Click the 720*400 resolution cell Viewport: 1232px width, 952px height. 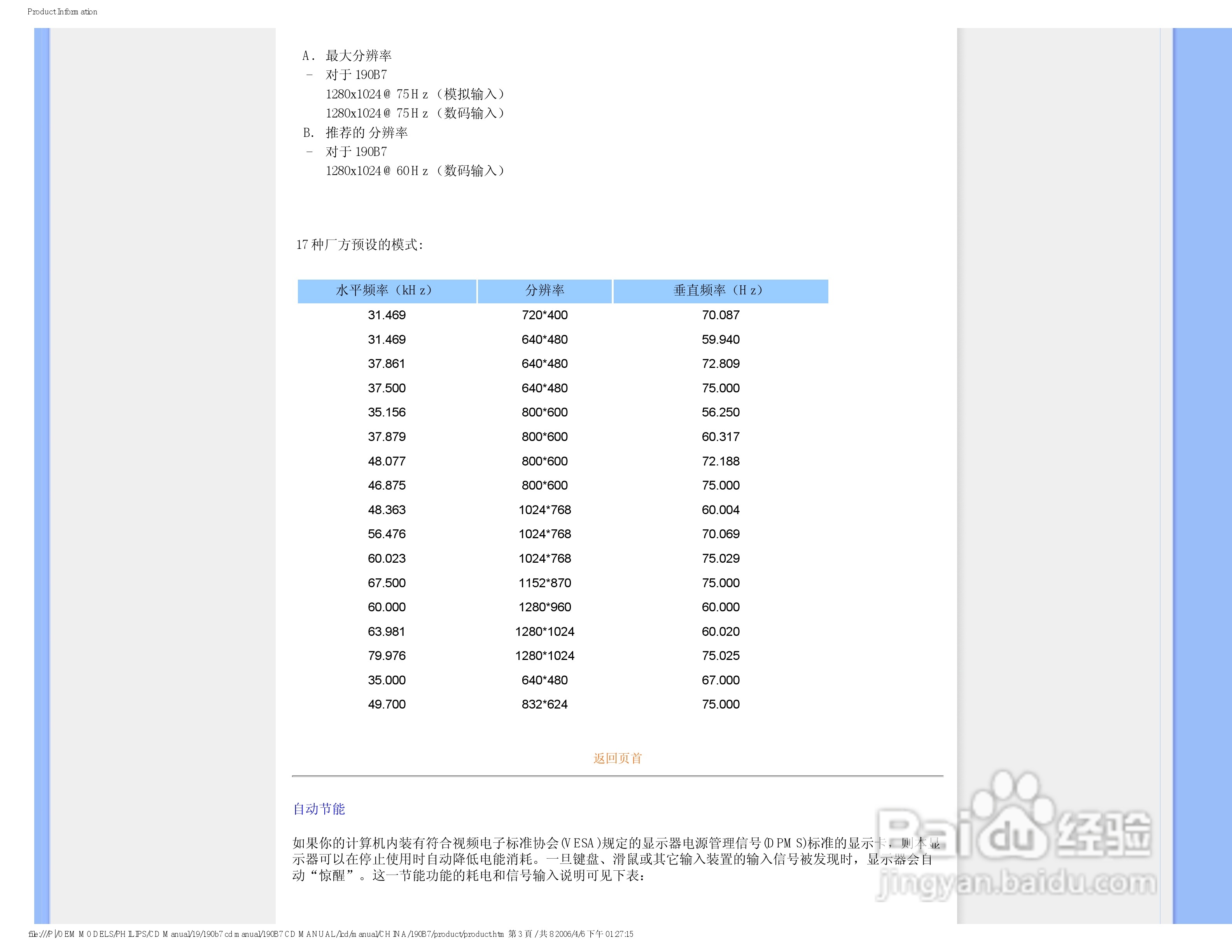tap(544, 315)
